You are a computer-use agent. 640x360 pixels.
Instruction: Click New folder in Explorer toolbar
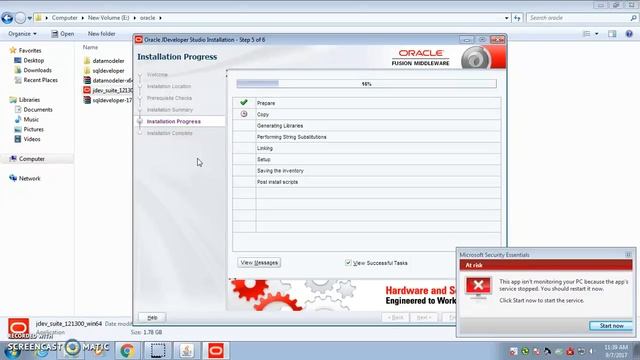(101, 34)
